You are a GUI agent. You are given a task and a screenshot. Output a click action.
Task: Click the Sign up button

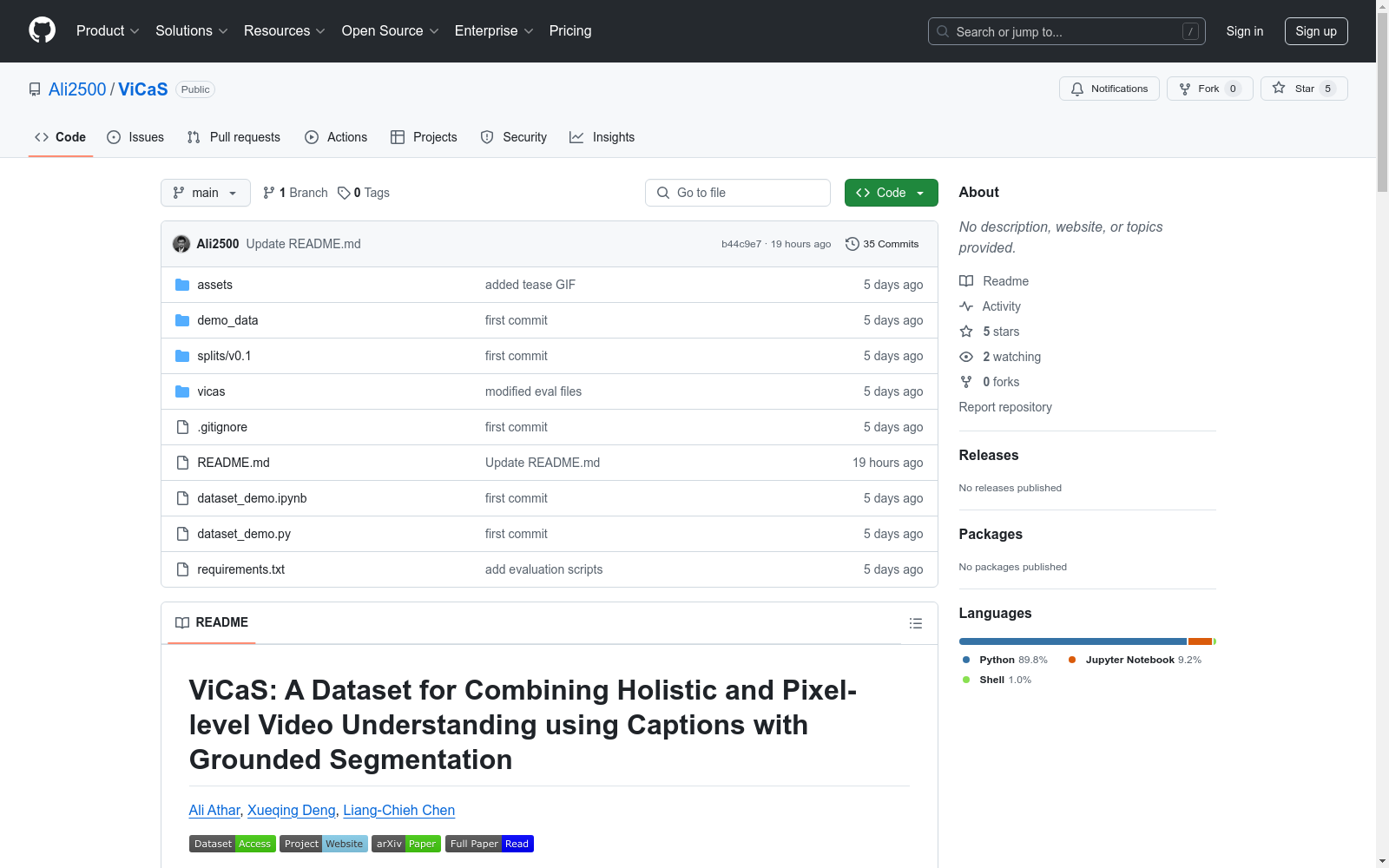[1316, 31]
